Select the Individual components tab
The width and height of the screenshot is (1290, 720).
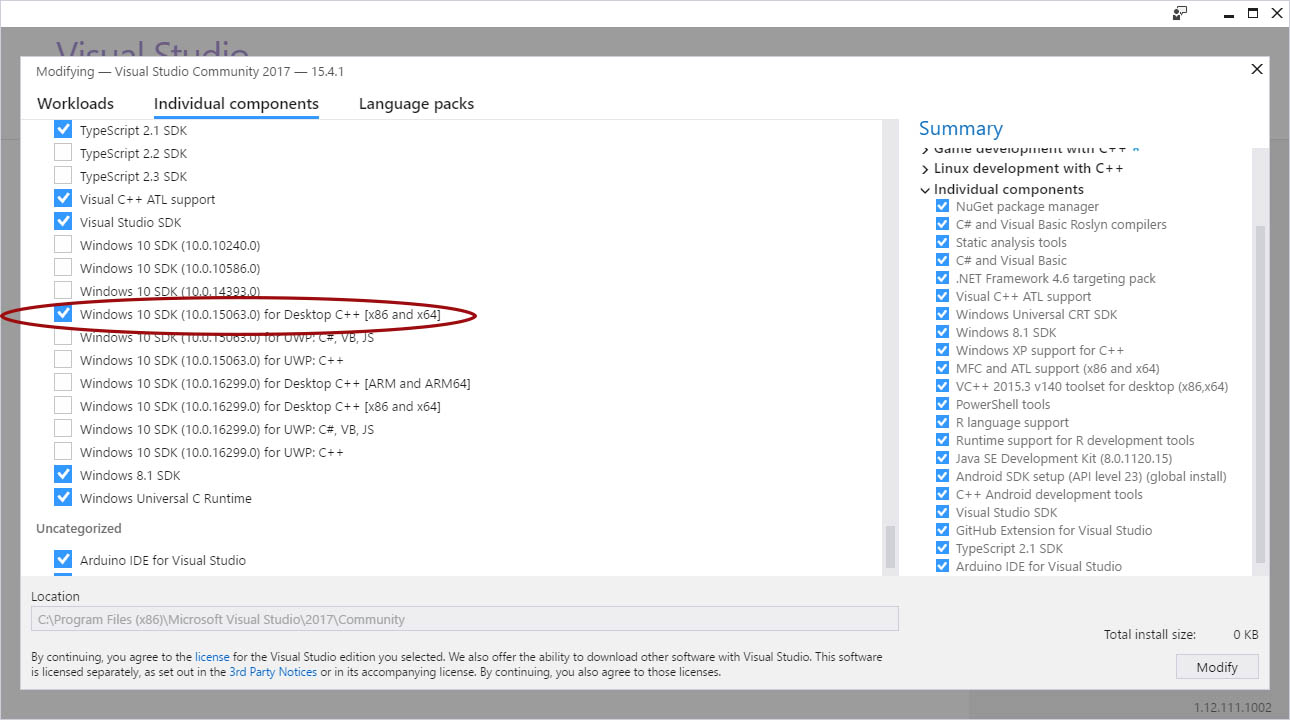236,104
